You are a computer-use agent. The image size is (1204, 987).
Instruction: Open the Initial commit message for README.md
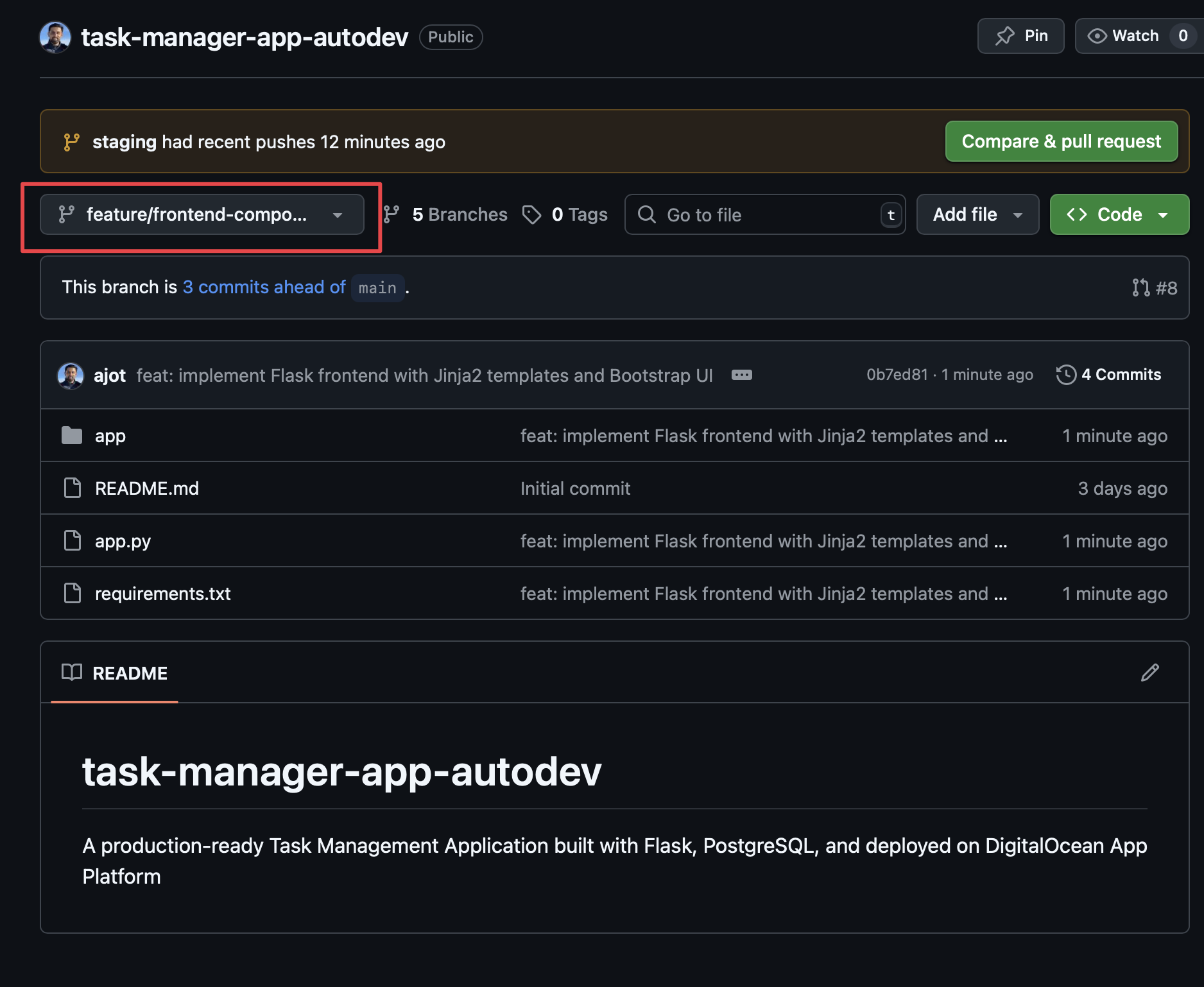coord(575,488)
